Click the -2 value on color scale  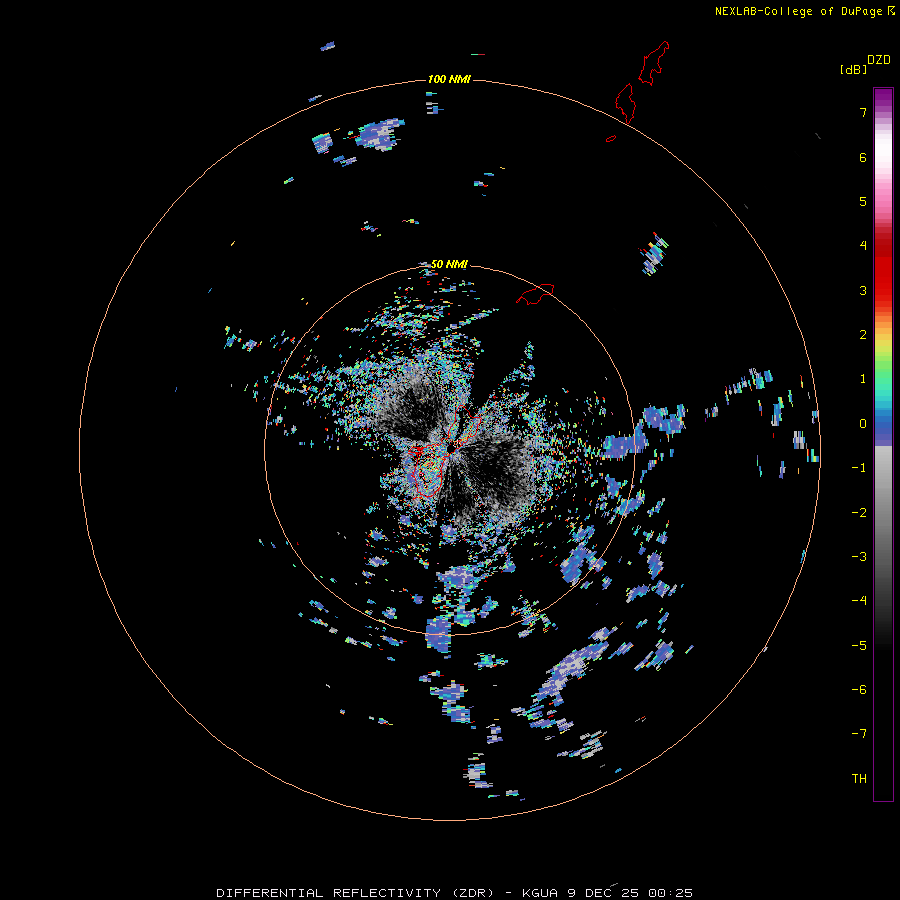859,513
